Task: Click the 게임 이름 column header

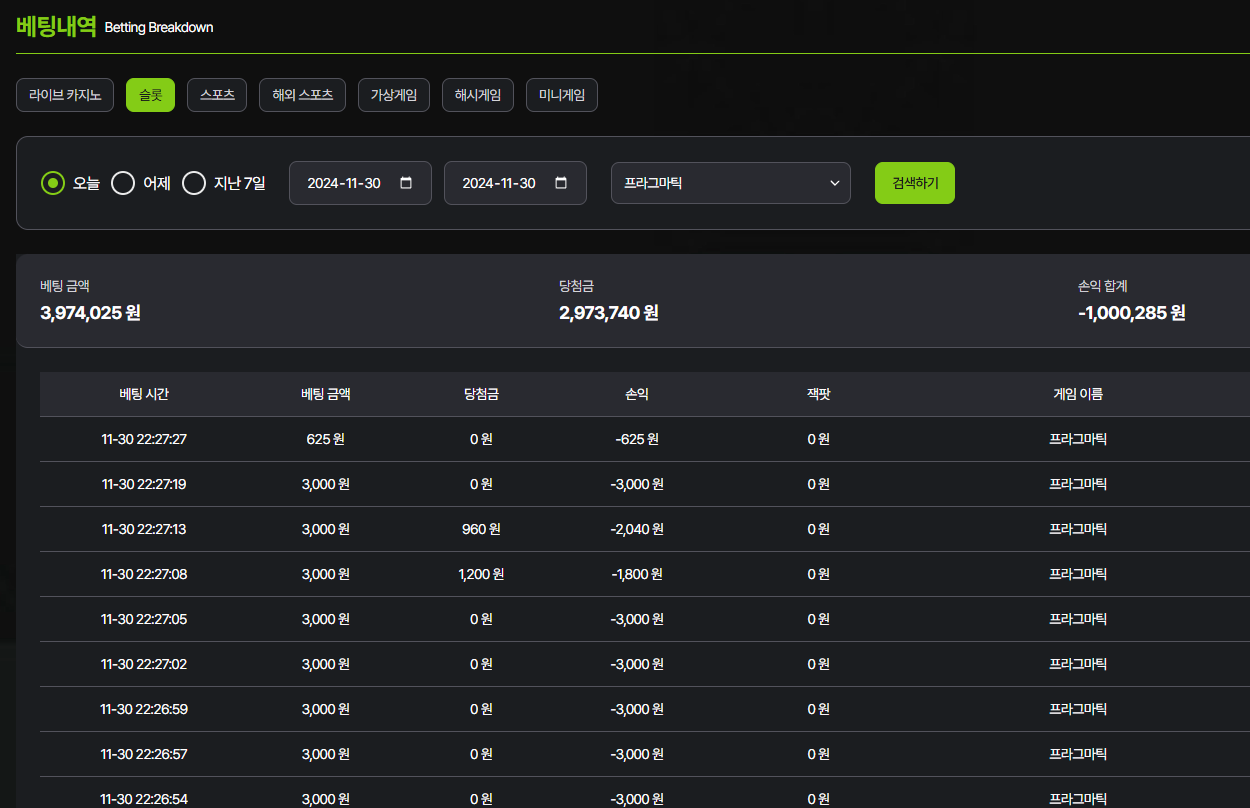Action: [x=1078, y=394]
